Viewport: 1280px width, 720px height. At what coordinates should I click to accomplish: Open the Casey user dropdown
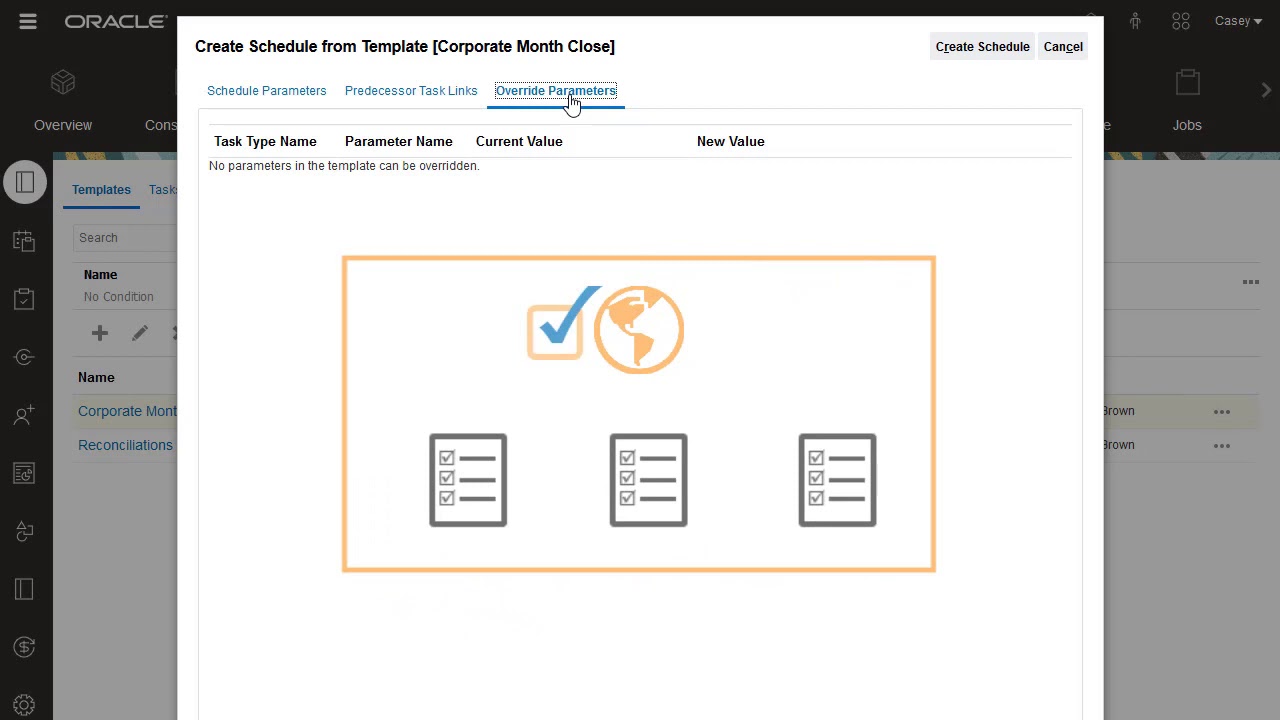click(x=1238, y=21)
